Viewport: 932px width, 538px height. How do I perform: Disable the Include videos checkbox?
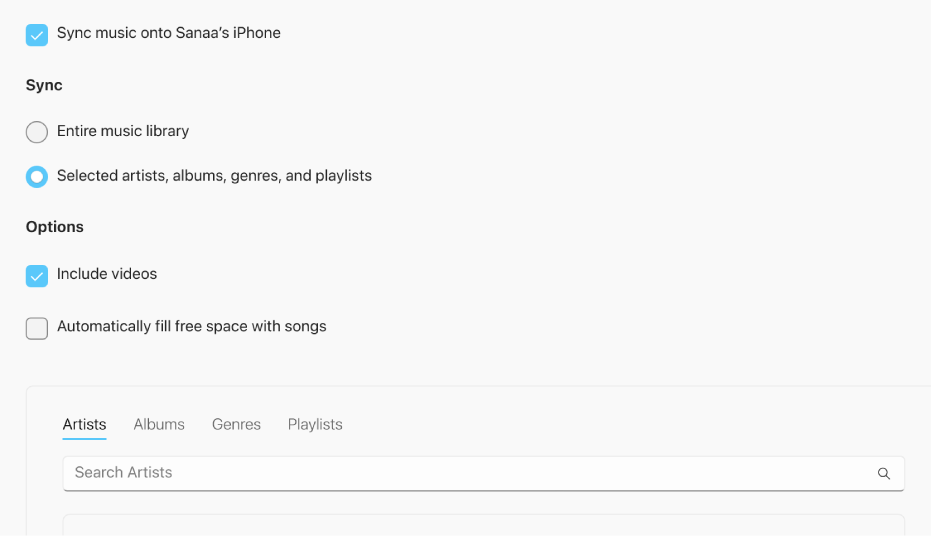coord(37,276)
